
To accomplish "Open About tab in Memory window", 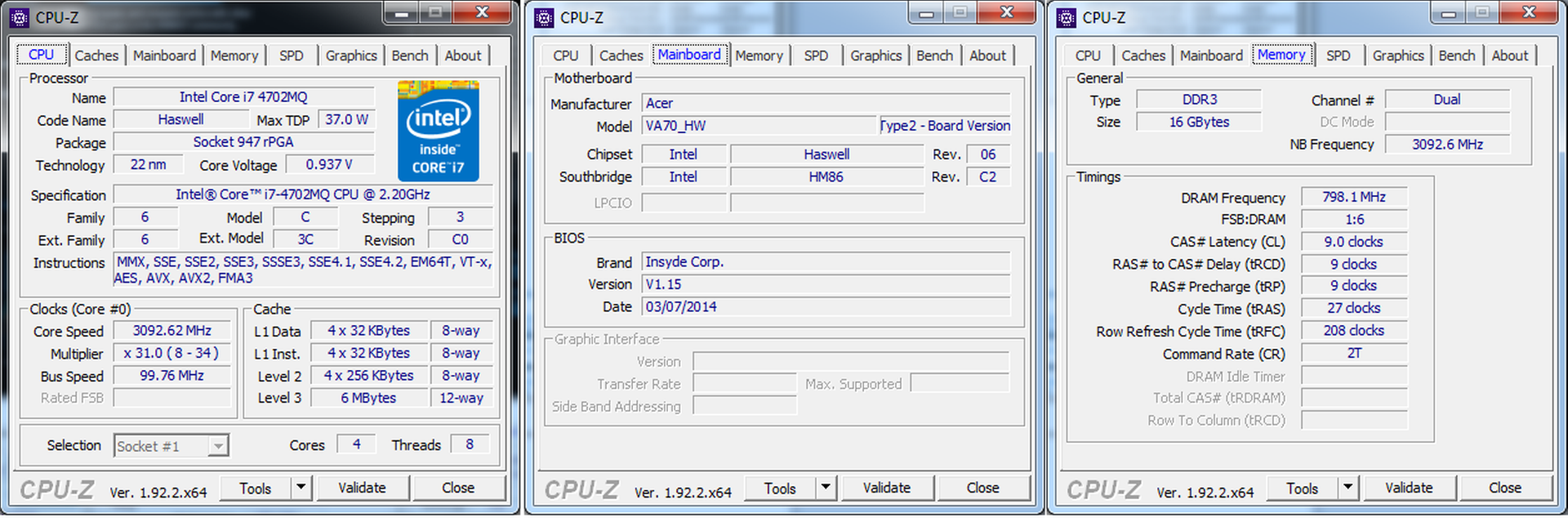I will [1510, 56].
